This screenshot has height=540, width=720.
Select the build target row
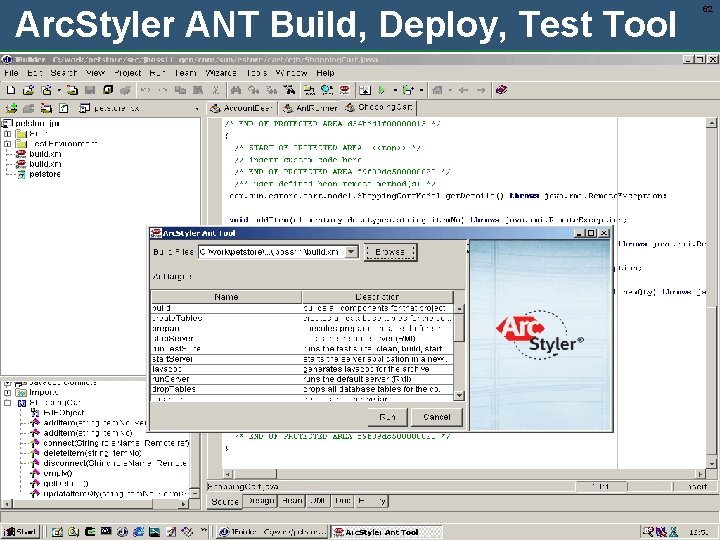tap(302, 308)
